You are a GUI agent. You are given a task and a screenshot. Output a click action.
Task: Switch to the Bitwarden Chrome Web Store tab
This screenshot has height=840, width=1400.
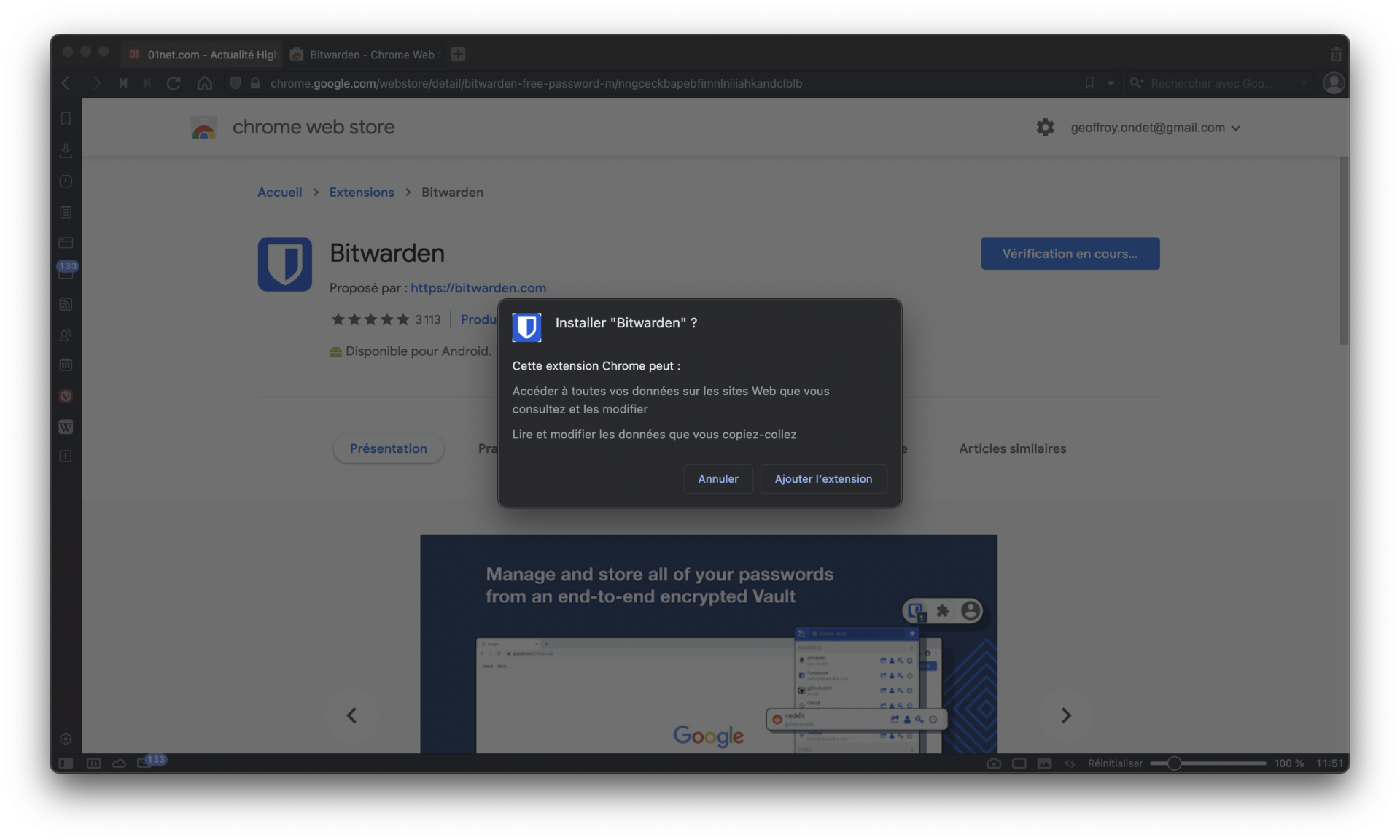365,55
